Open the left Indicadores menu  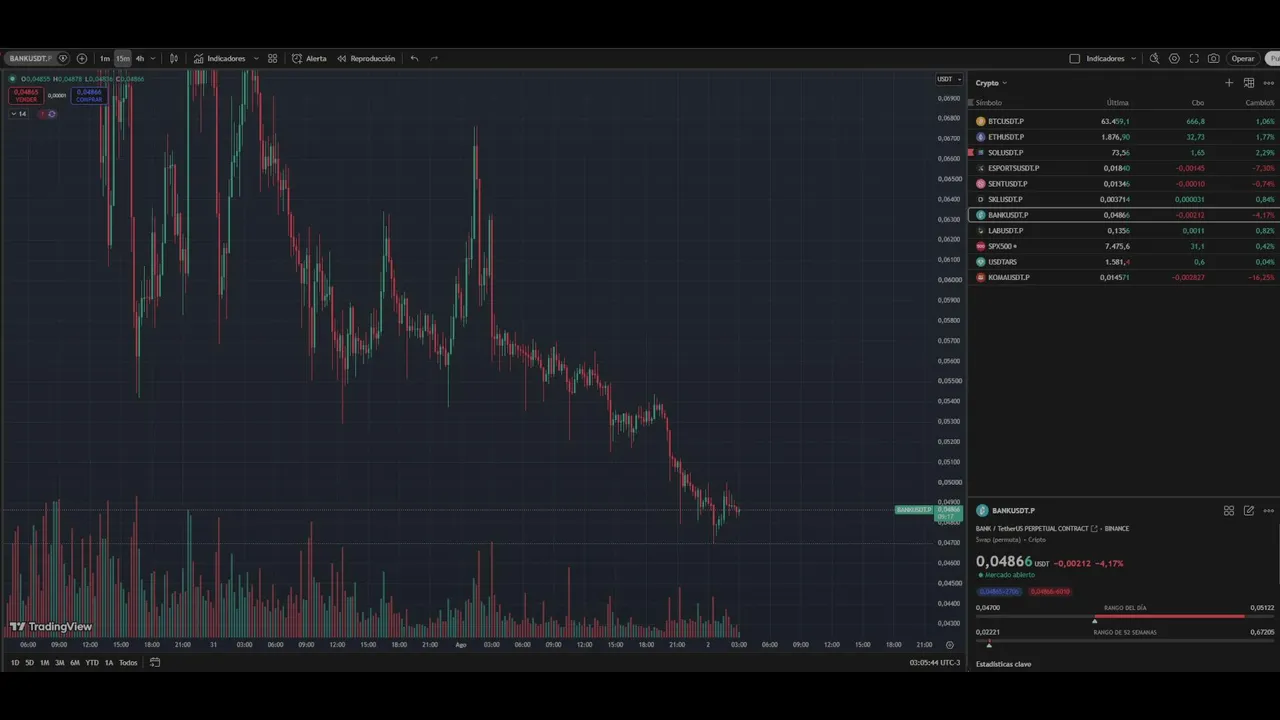click(219, 58)
